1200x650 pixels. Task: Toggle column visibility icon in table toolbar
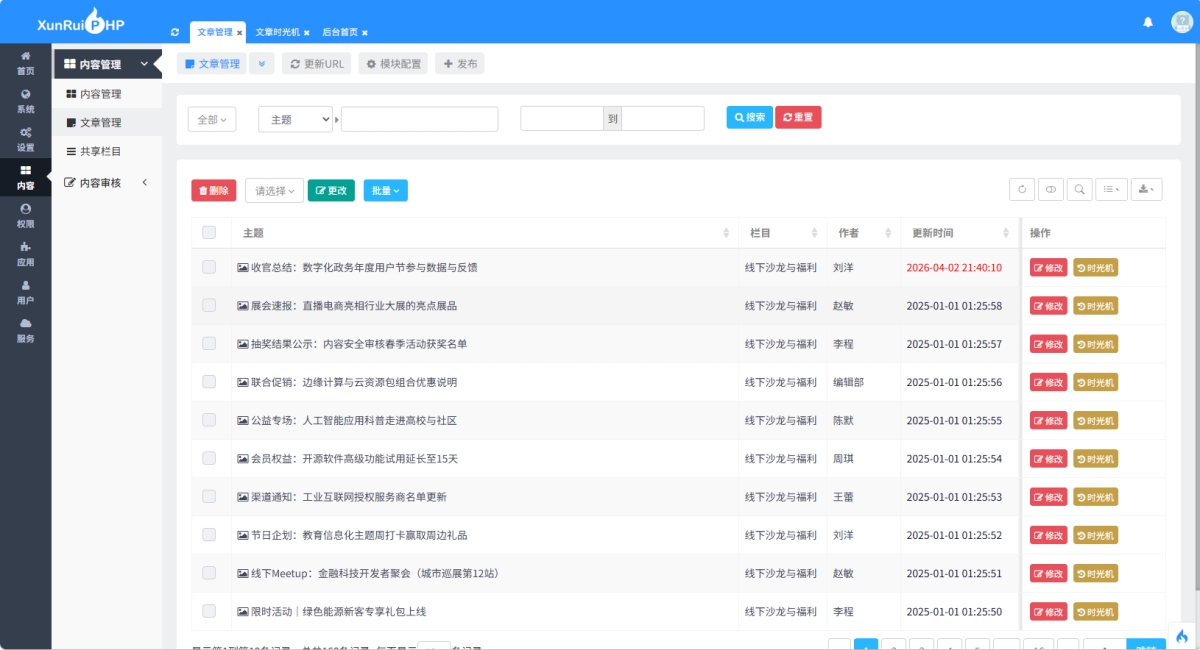coord(1050,189)
